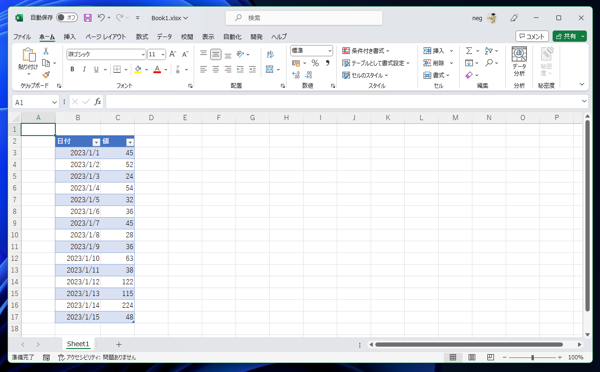
Task: Click Decrease Decimal icon
Action: (308, 75)
